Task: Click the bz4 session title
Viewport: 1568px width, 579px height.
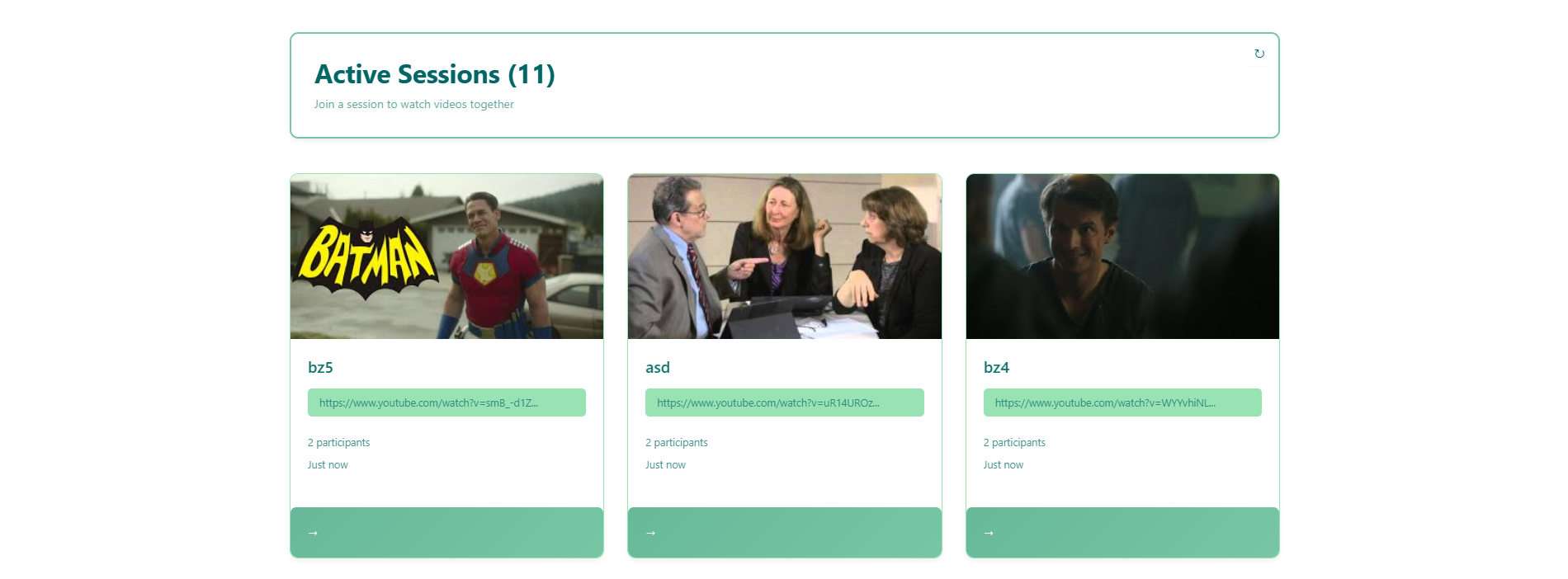Action: click(996, 368)
